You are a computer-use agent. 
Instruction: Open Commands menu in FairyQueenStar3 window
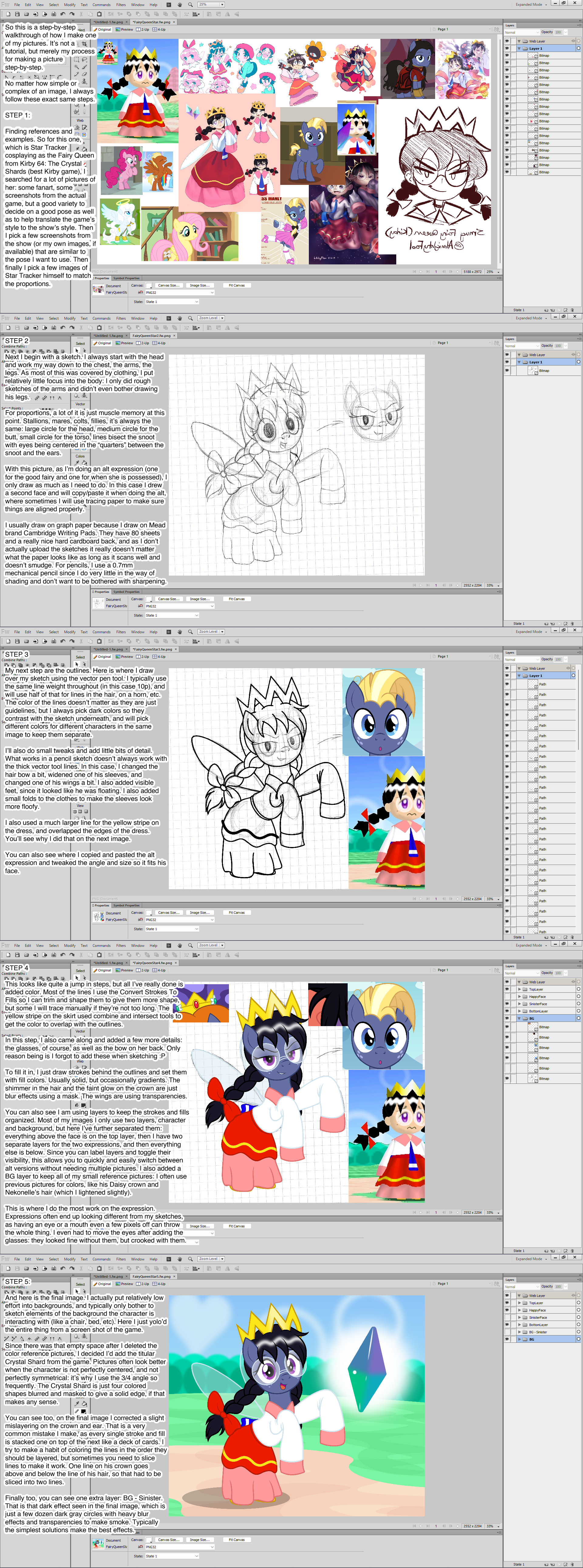[102, 632]
